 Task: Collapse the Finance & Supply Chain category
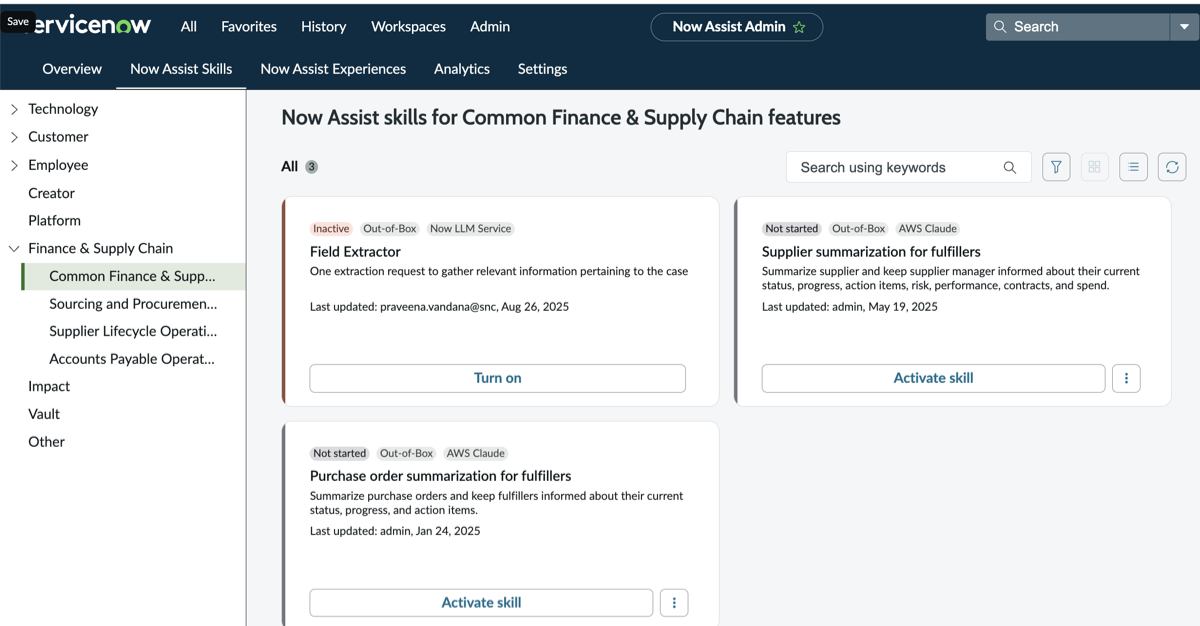click(x=14, y=248)
